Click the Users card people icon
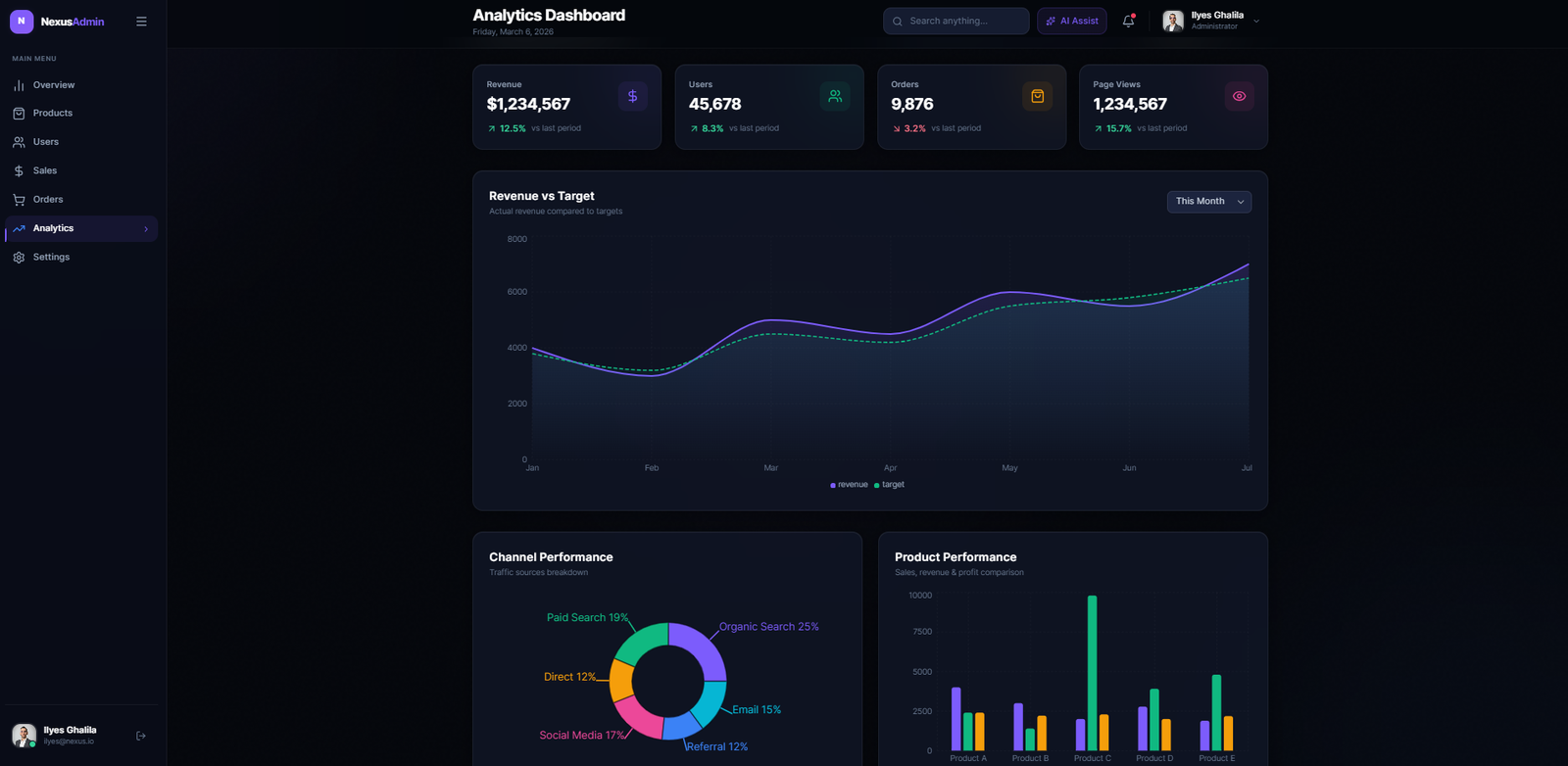 (835, 96)
